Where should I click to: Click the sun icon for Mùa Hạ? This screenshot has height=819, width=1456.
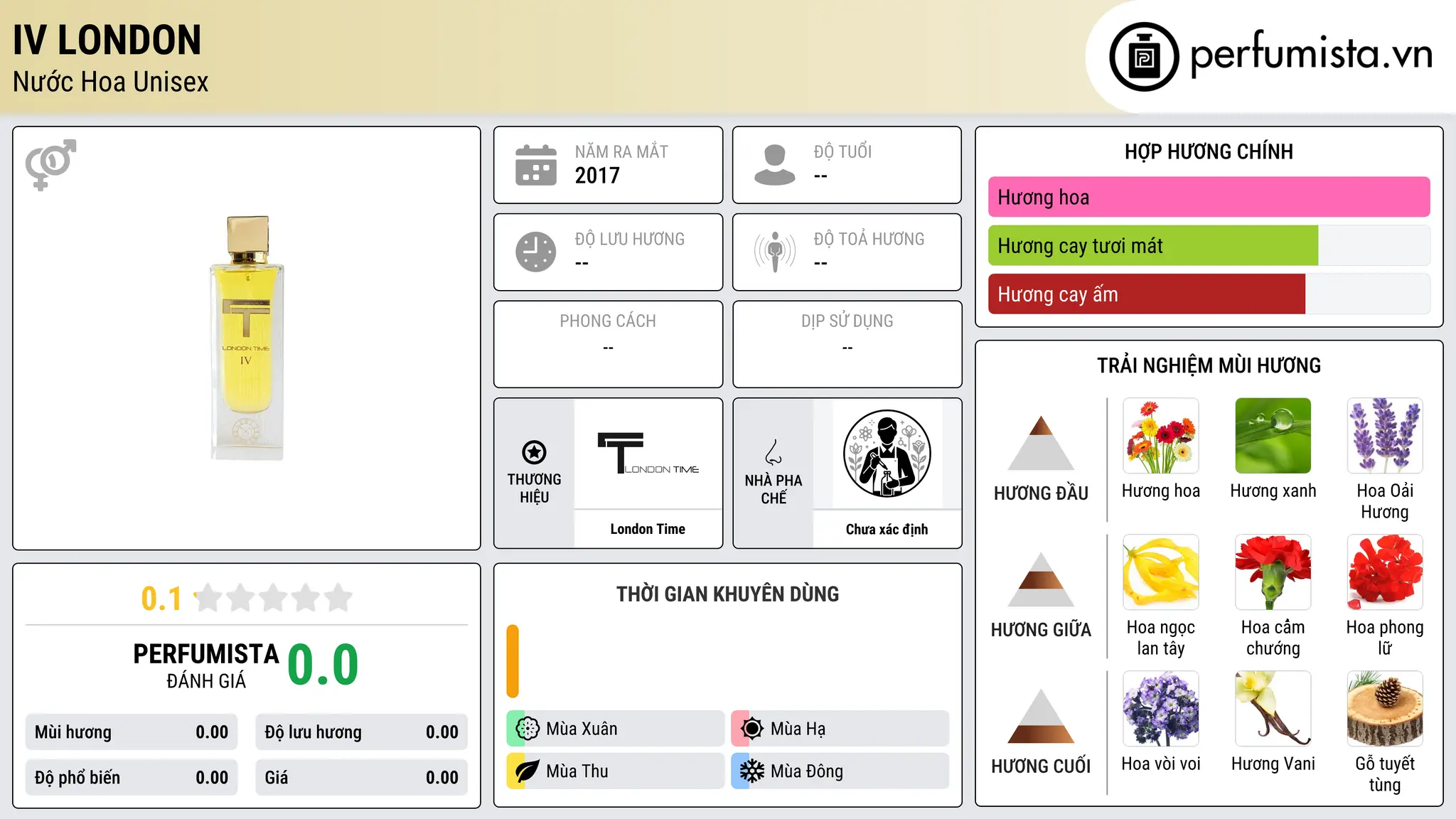[752, 728]
